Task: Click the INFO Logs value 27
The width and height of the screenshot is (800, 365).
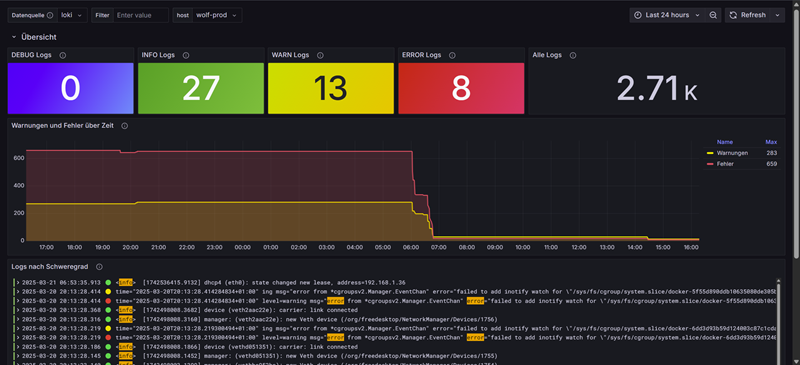Action: tap(201, 88)
